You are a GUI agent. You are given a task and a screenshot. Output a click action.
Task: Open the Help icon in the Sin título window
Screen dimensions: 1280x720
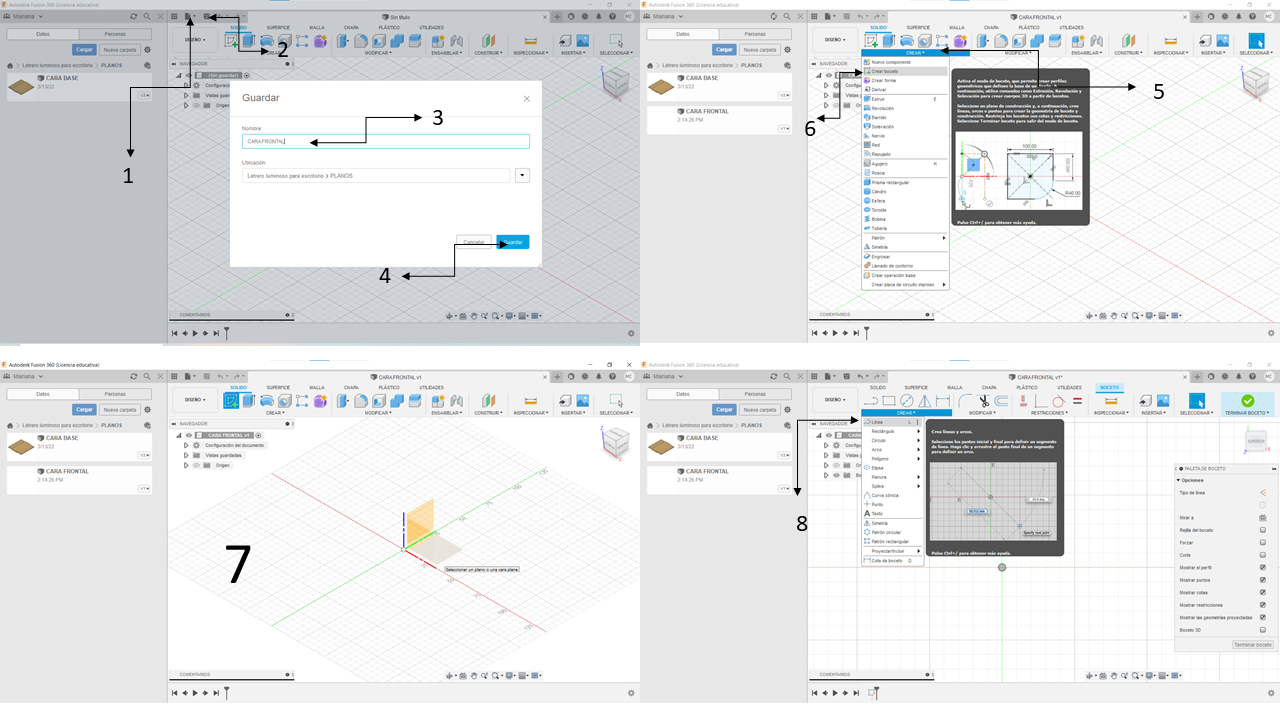coord(611,16)
